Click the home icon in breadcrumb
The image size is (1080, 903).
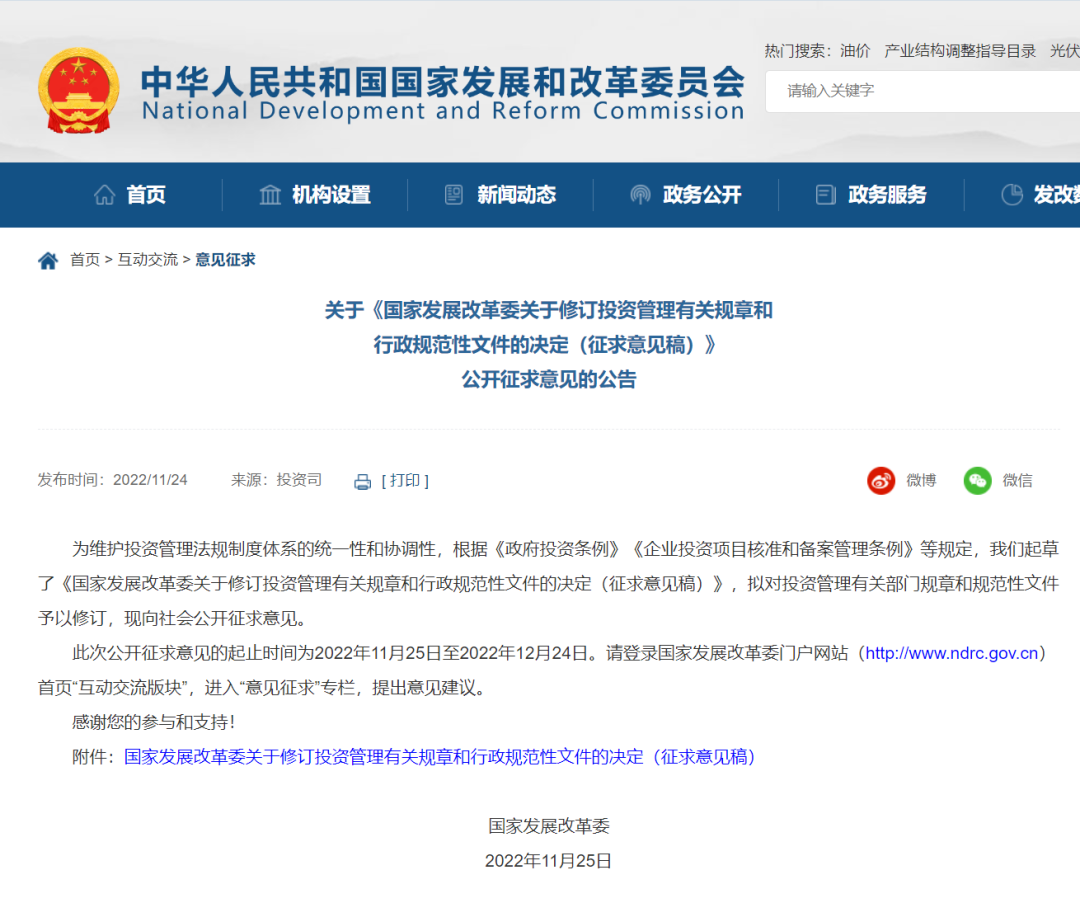tap(48, 261)
